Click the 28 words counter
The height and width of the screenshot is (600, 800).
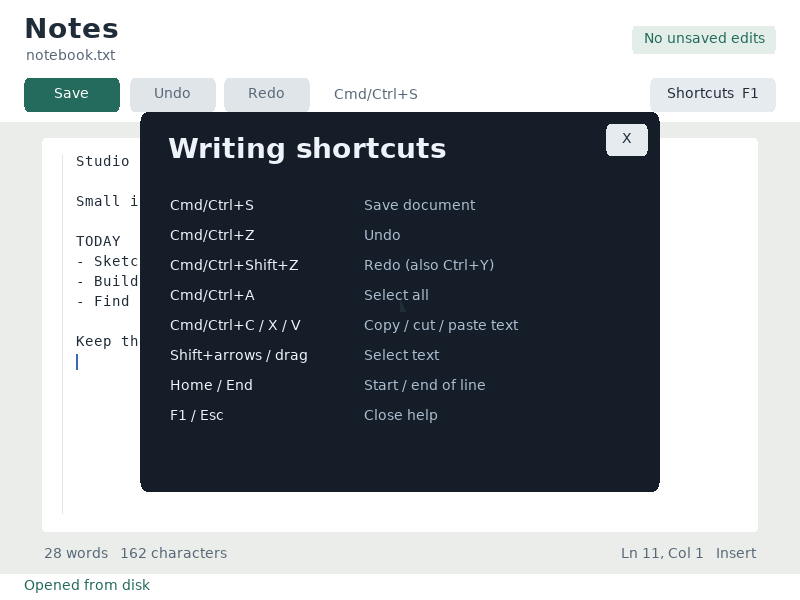[76, 553]
